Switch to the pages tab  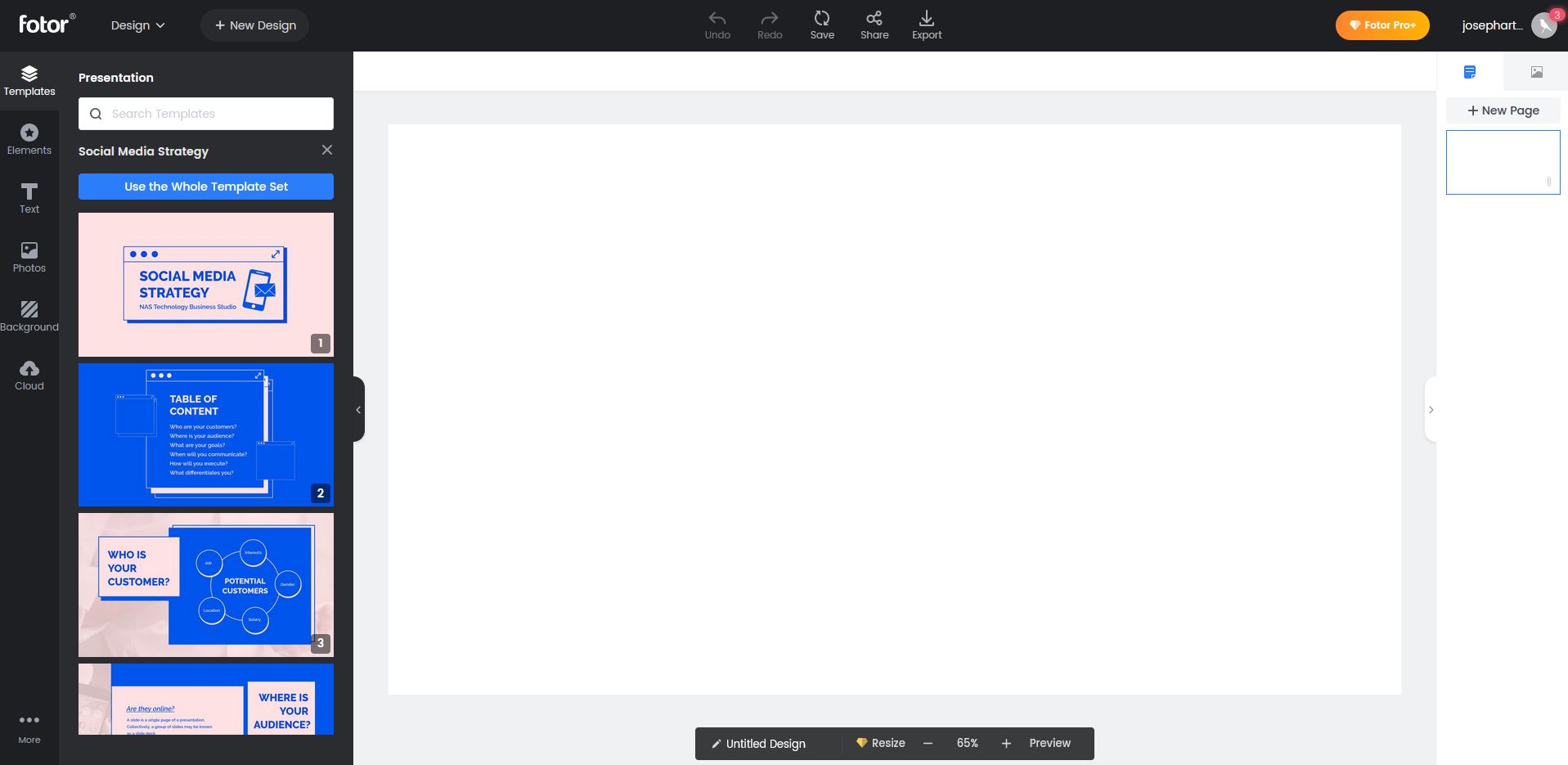point(1470,72)
